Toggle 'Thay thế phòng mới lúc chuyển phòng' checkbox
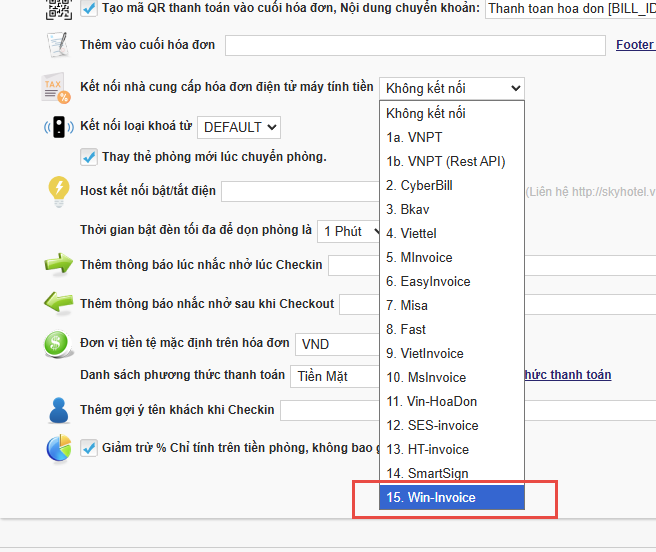 [88, 157]
